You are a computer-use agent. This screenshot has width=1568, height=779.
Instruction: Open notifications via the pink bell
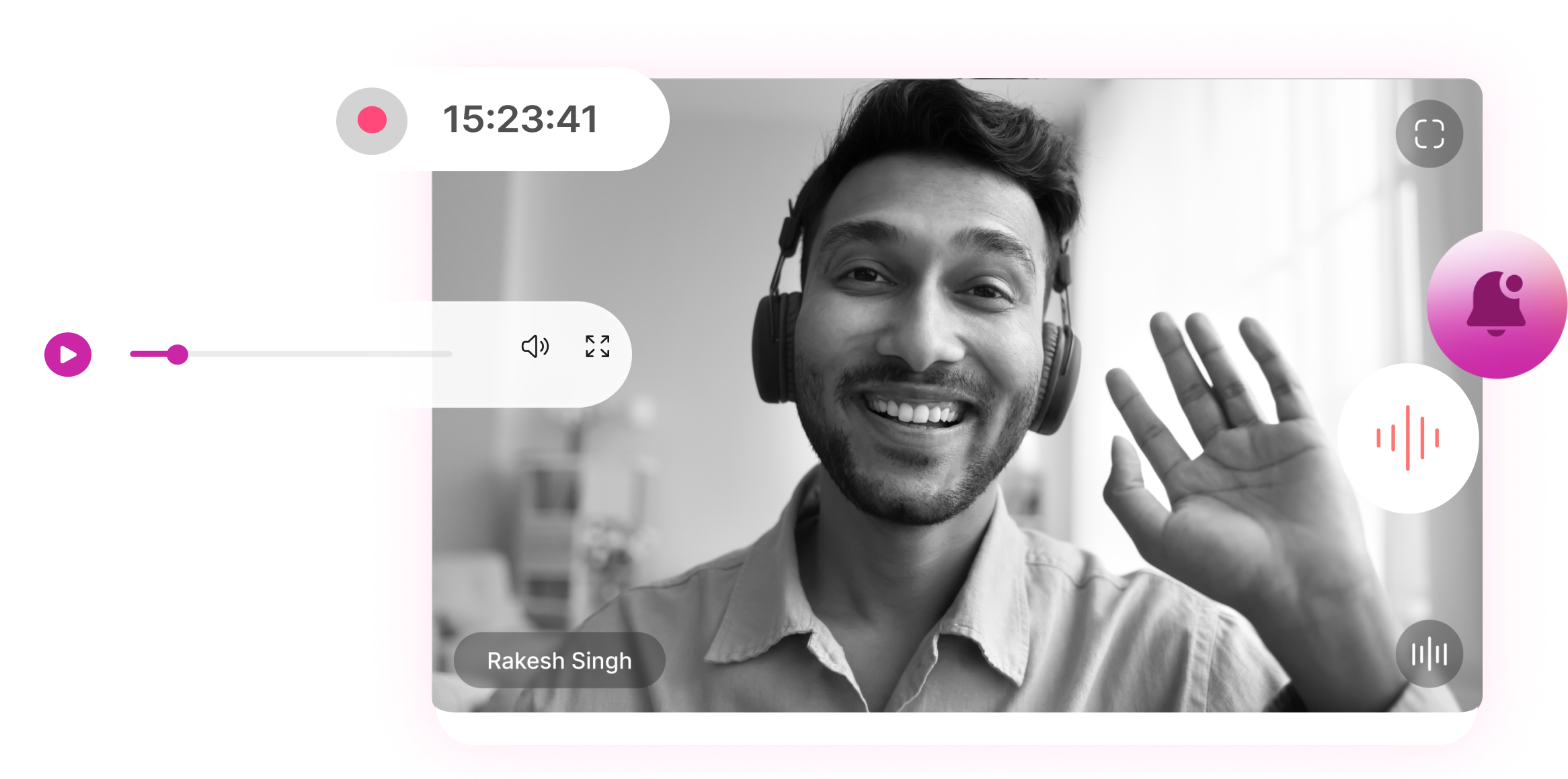pyautogui.click(x=1495, y=304)
